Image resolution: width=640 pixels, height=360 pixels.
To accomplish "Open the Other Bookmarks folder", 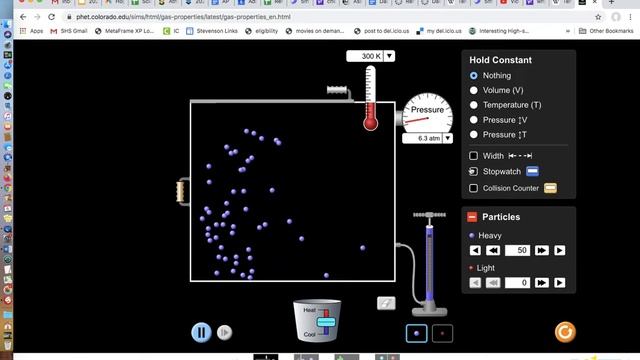I will point(606,31).
